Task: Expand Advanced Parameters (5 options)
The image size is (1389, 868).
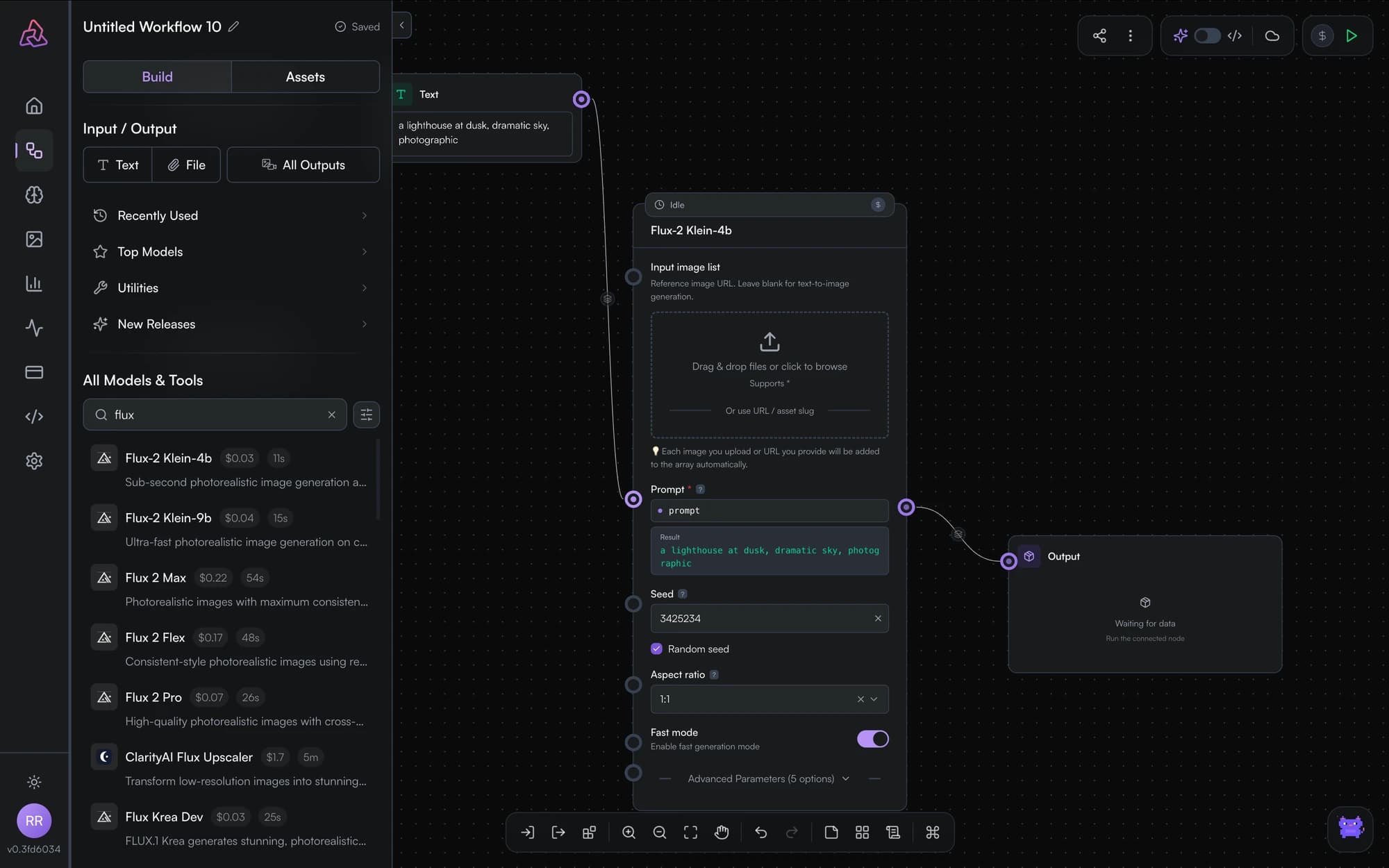Action: (x=769, y=778)
